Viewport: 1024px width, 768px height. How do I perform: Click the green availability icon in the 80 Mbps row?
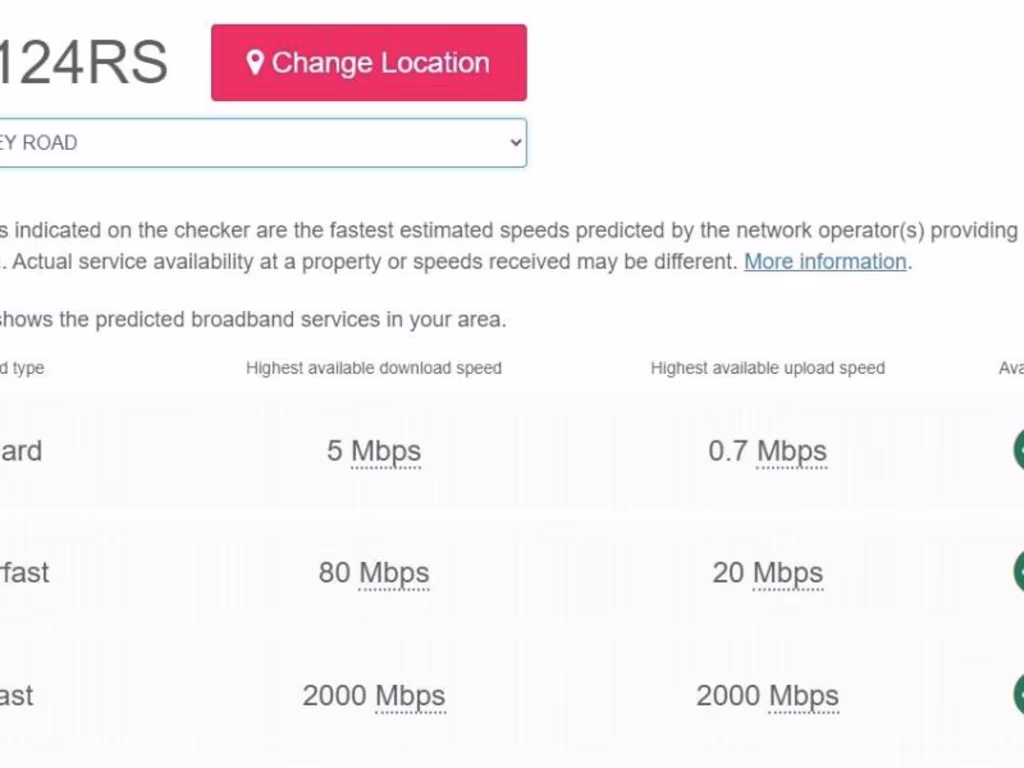pyautogui.click(x=1018, y=572)
